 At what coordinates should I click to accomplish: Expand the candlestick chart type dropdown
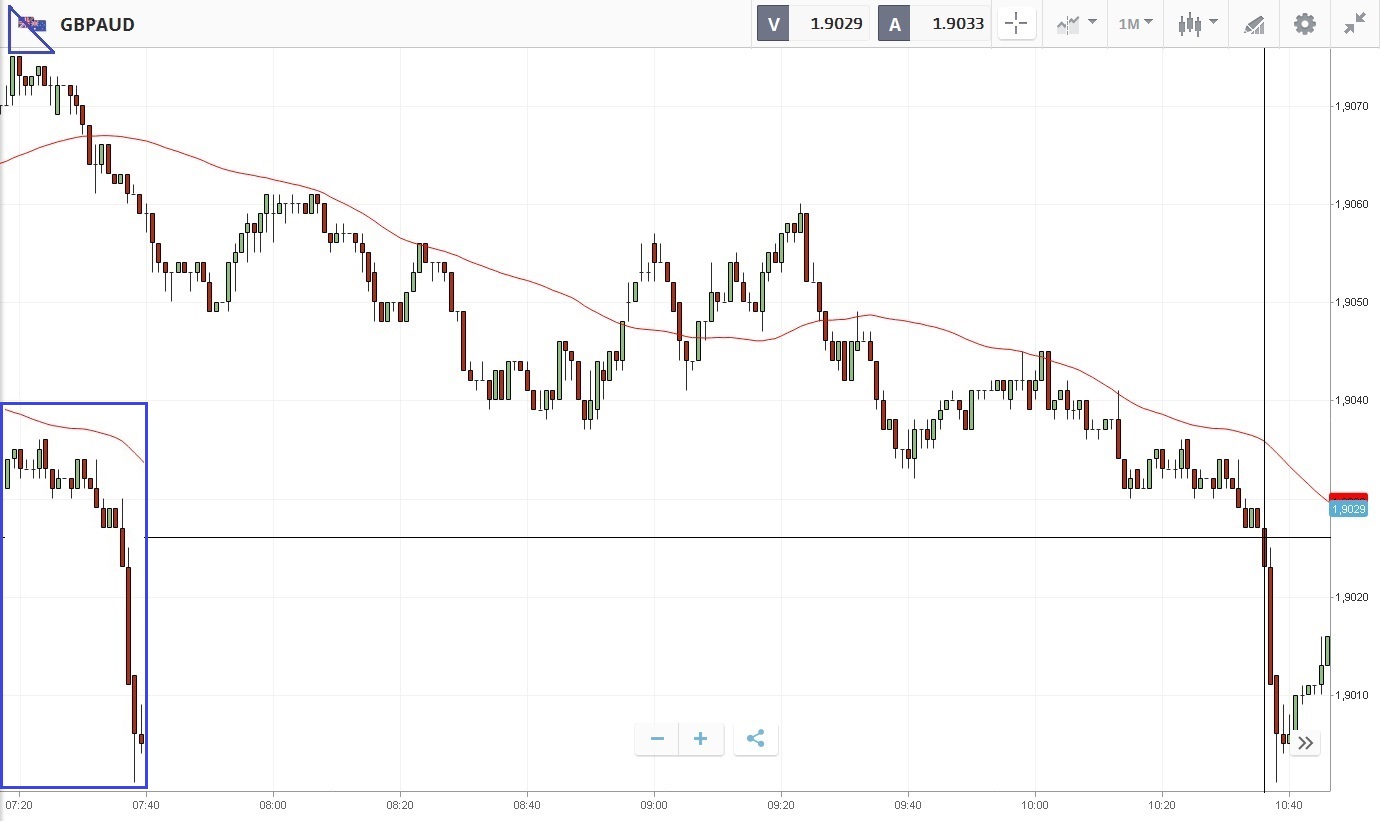click(x=1197, y=24)
